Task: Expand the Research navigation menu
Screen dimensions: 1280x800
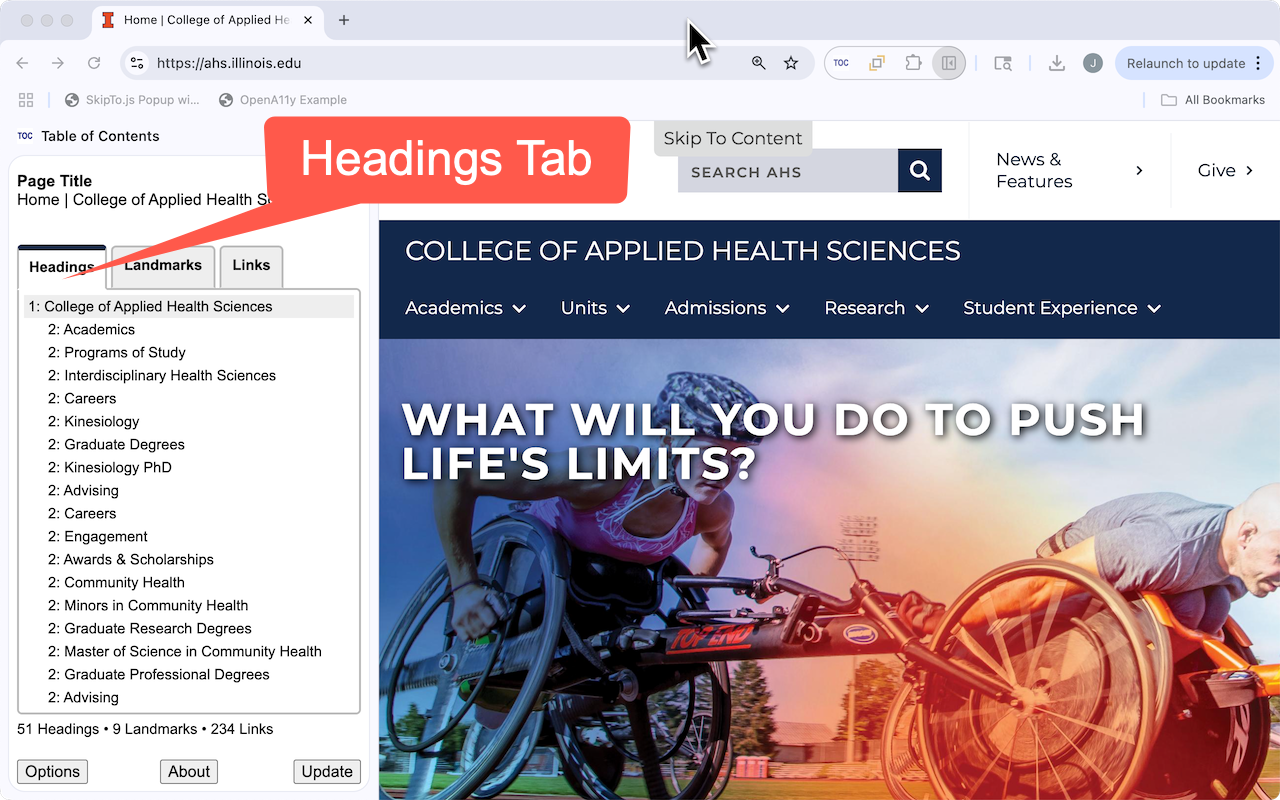Action: [x=876, y=308]
